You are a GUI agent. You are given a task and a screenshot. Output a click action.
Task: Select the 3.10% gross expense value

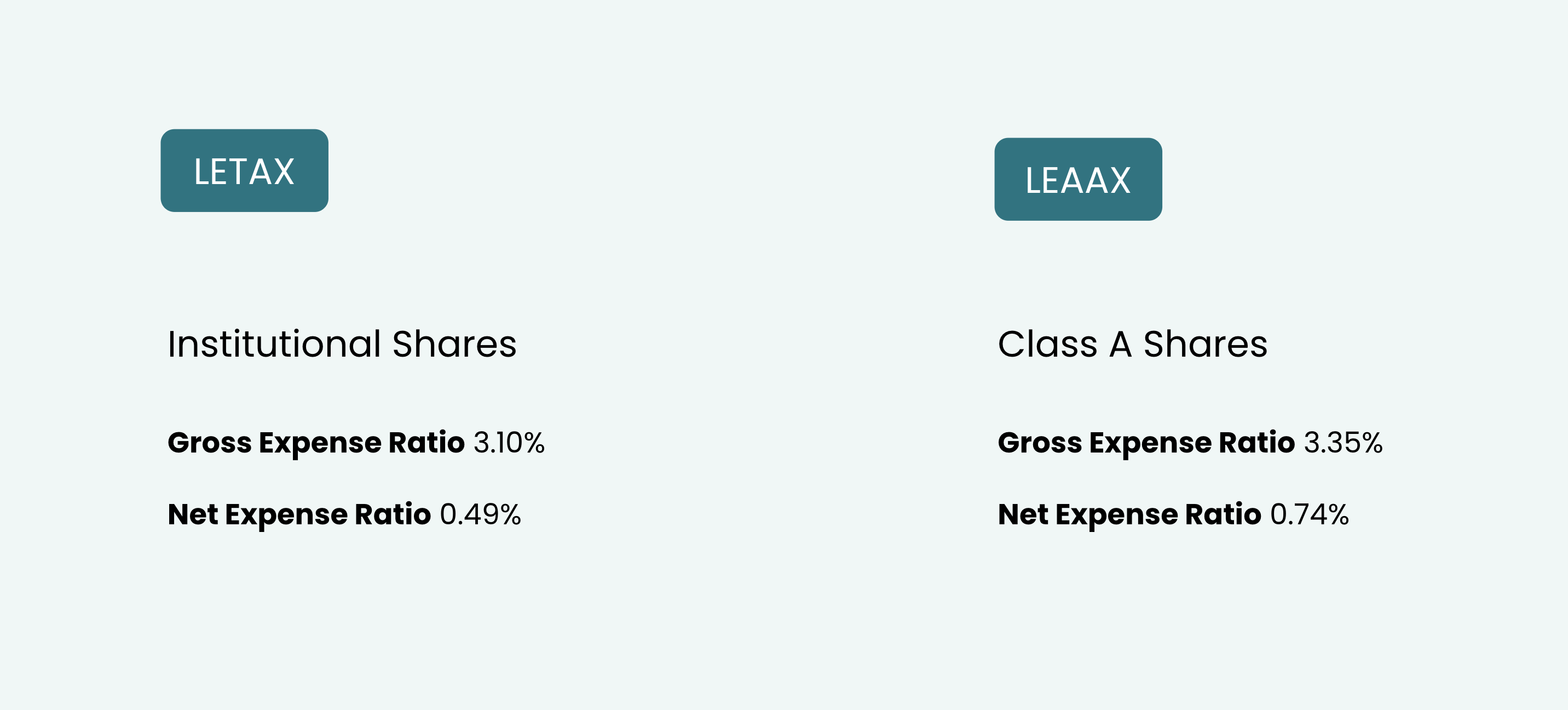click(509, 443)
